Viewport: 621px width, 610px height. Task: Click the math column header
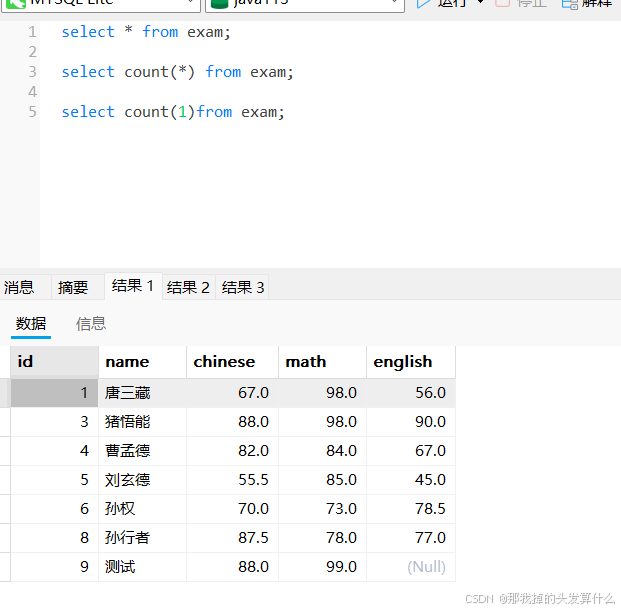coord(322,362)
